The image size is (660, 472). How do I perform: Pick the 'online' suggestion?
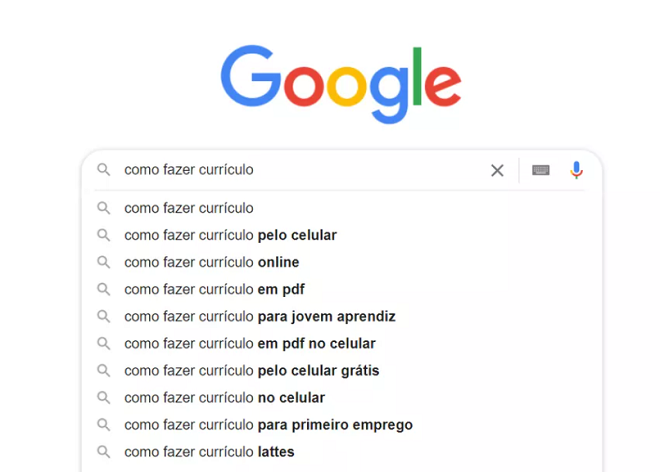[212, 262]
